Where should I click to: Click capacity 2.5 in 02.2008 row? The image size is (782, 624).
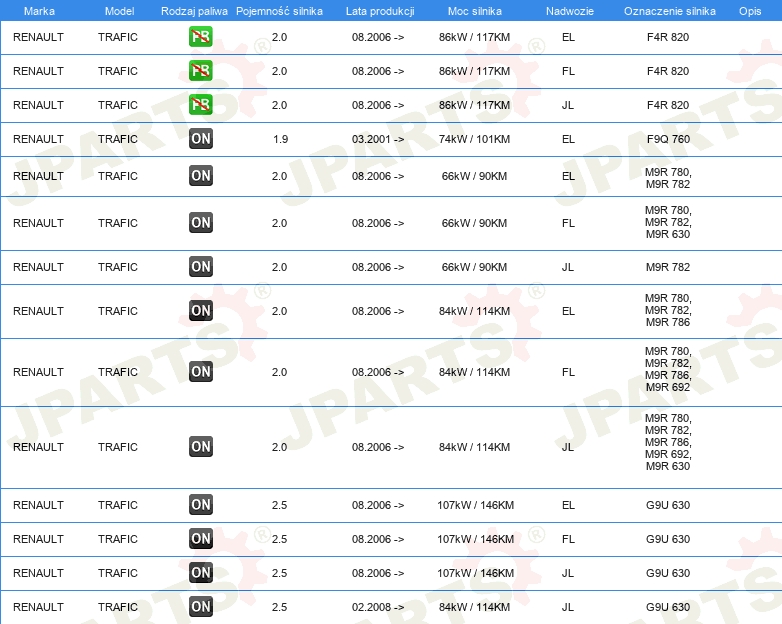(x=279, y=607)
